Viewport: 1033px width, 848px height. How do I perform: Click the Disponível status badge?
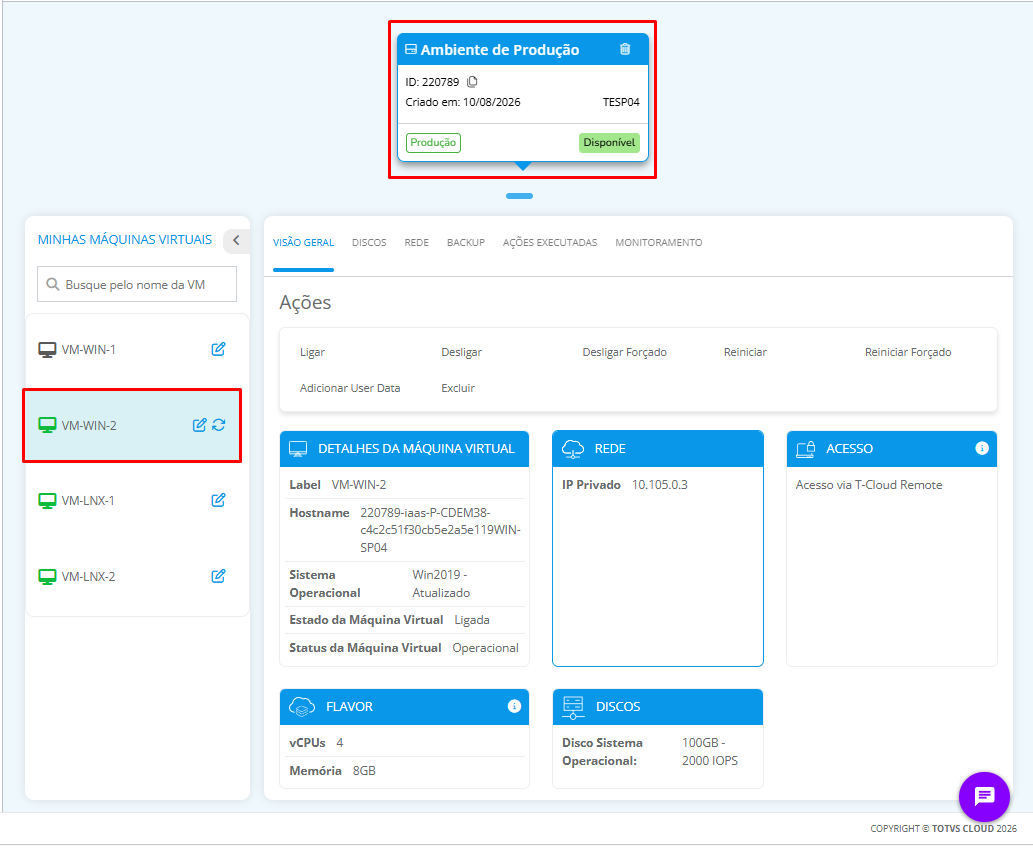tap(609, 142)
